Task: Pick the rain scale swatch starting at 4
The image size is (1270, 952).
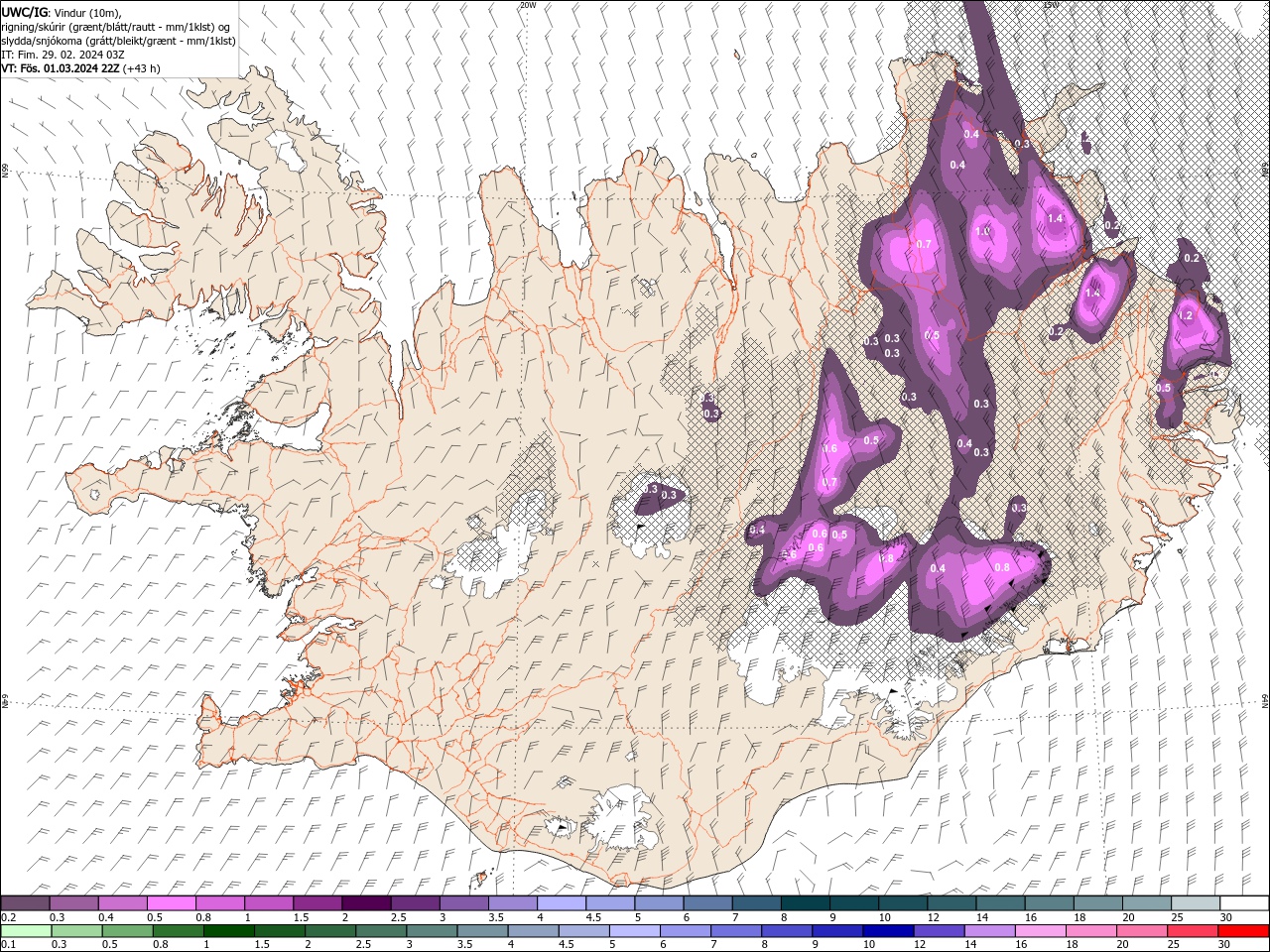Action: [533, 931]
